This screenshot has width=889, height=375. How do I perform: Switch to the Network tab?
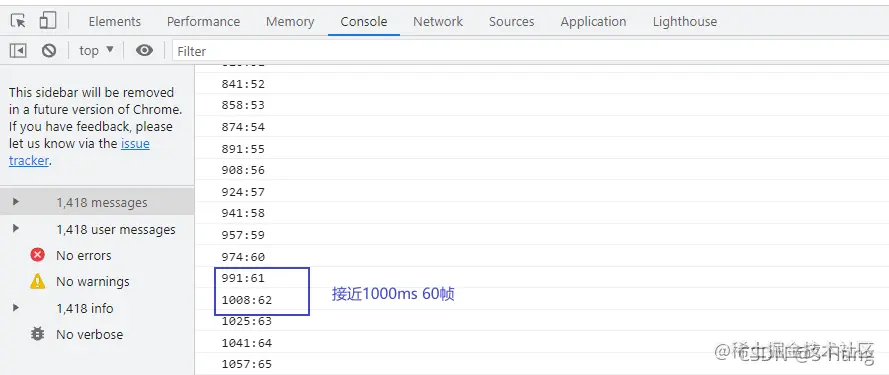click(x=438, y=22)
